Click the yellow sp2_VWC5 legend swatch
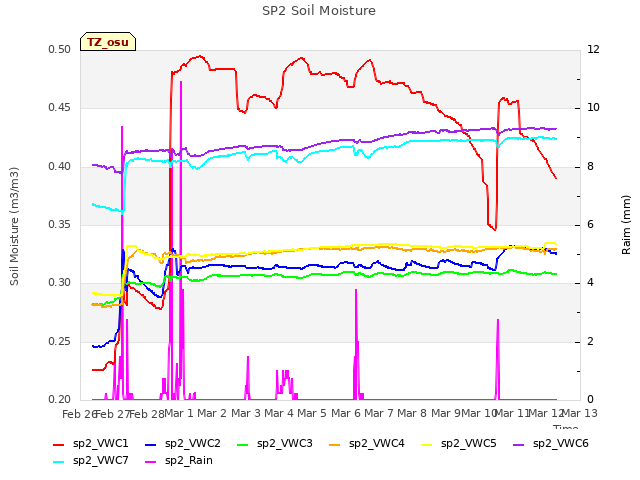 [427, 445]
